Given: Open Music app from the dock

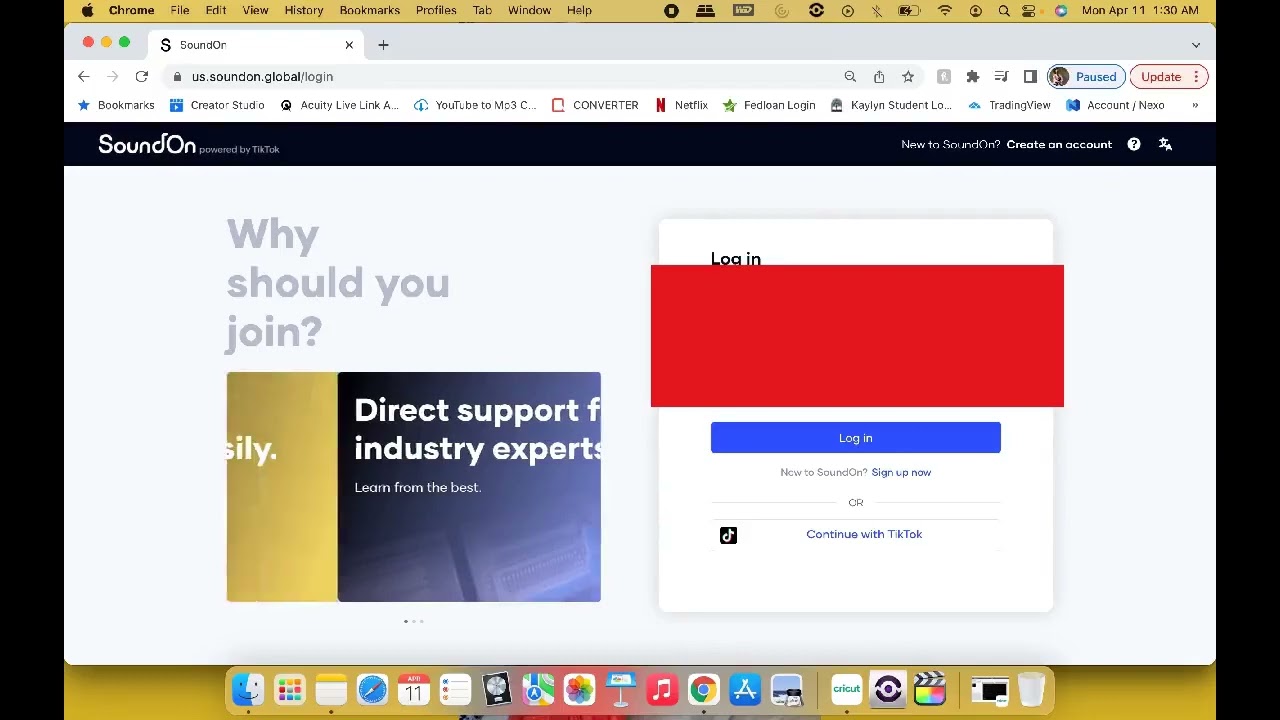Looking at the screenshot, I should point(662,690).
